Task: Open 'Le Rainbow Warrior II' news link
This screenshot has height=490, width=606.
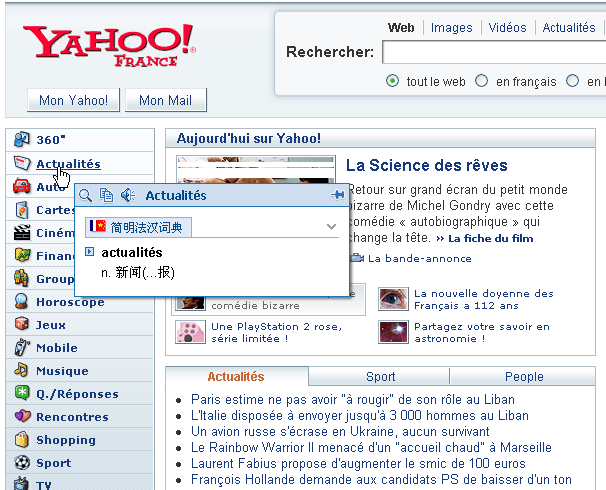Action: 371,447
